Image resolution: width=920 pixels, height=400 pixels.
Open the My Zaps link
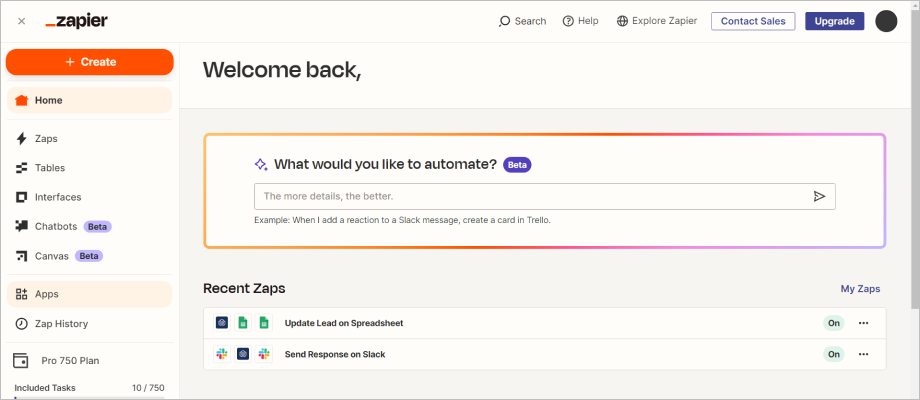[x=860, y=289]
